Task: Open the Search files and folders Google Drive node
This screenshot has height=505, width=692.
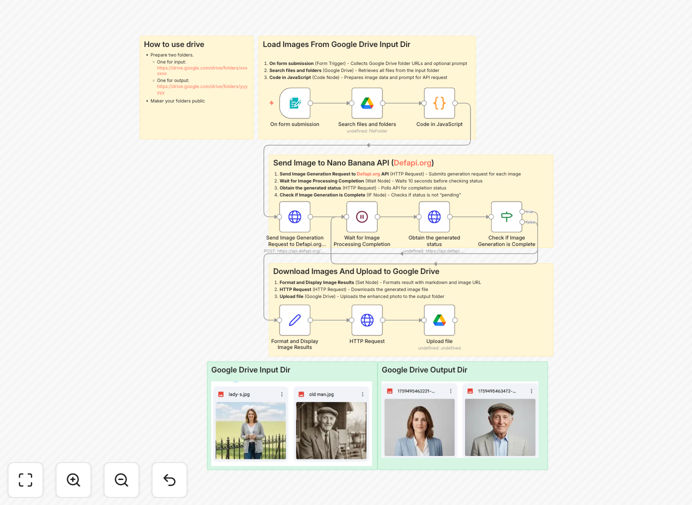Action: [x=367, y=103]
